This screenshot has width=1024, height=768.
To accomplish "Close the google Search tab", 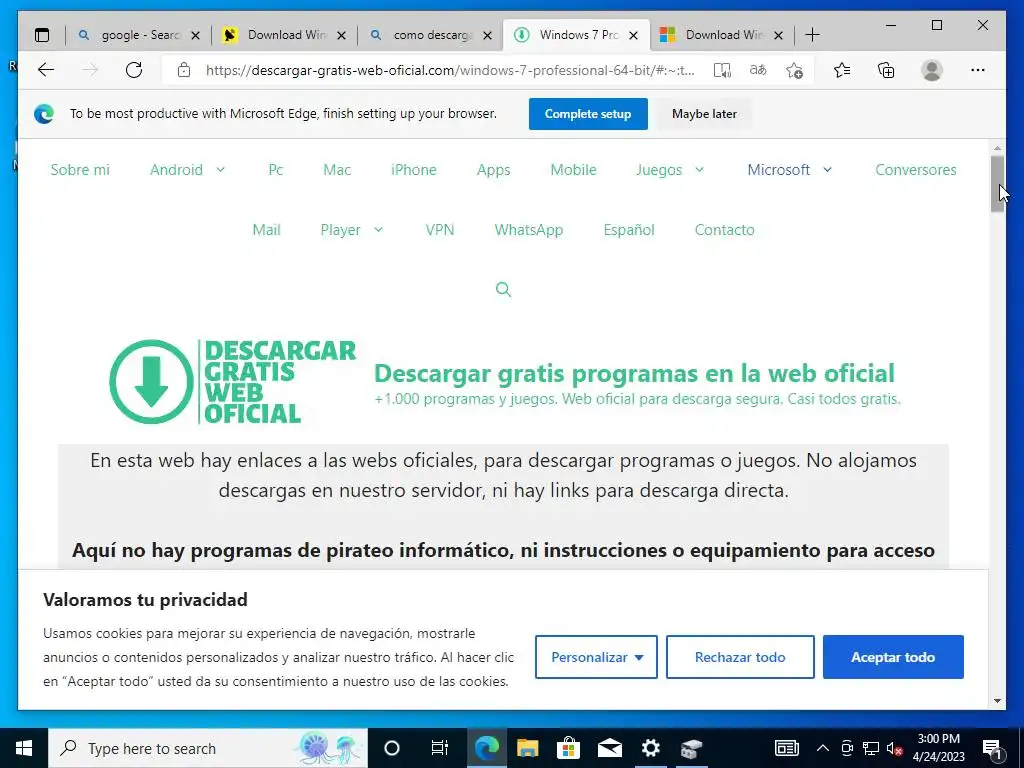I will [x=195, y=35].
